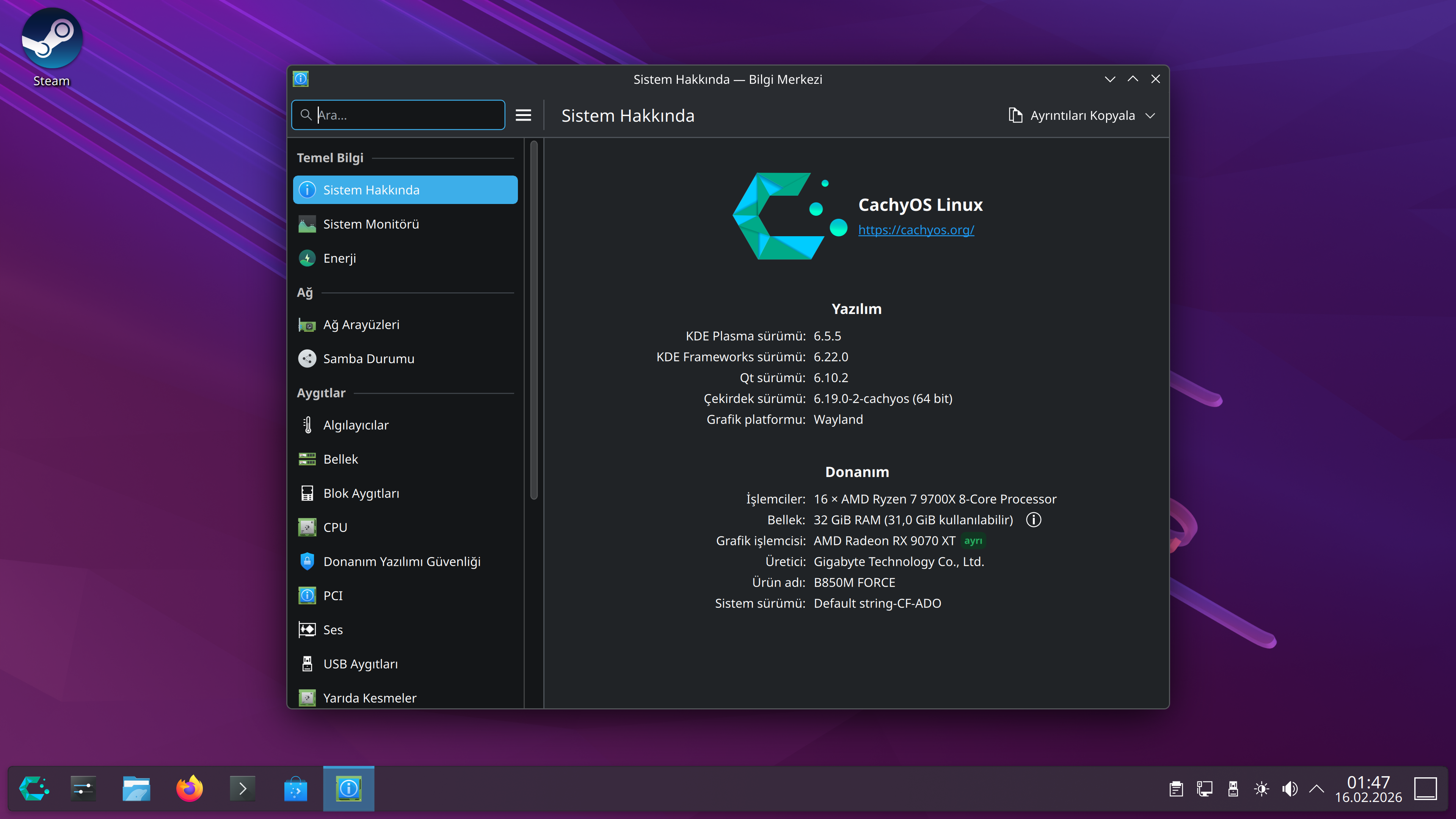Open the CachyOS application launcher
Image resolution: width=1456 pixels, height=819 pixels.
(34, 789)
